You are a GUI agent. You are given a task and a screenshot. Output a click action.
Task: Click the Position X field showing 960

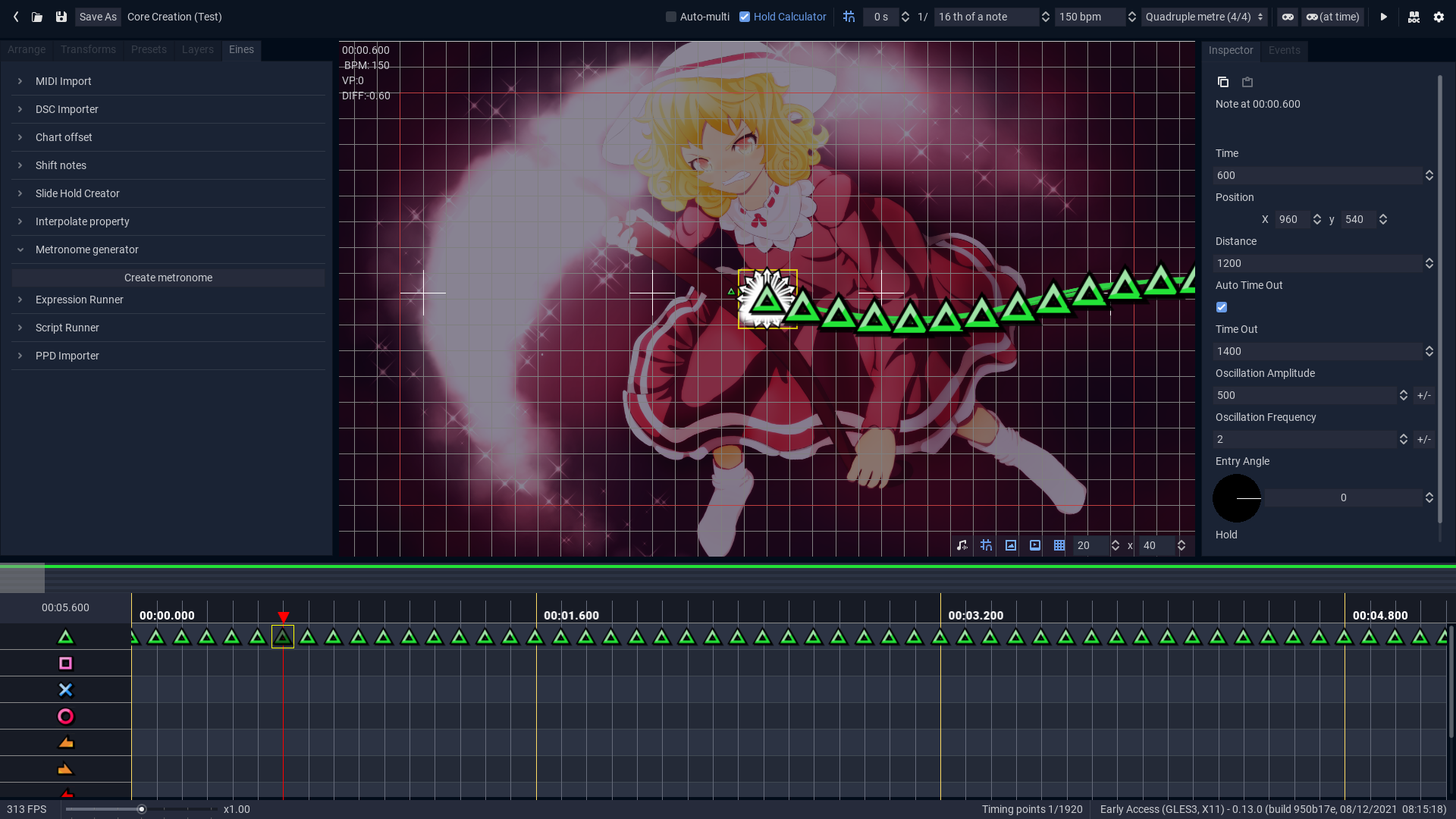coord(1293,219)
